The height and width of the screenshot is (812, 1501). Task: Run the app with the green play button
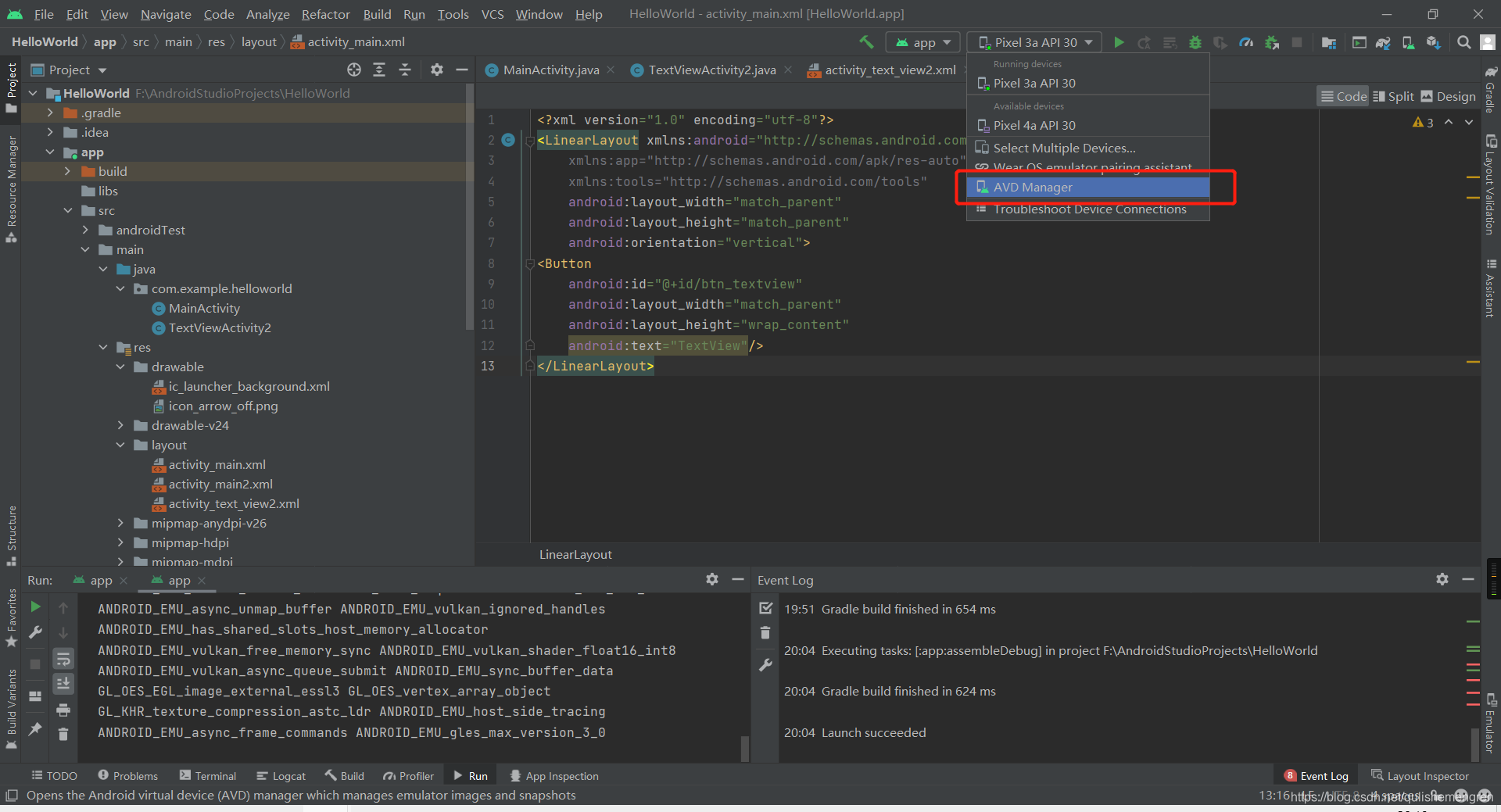tap(1119, 42)
